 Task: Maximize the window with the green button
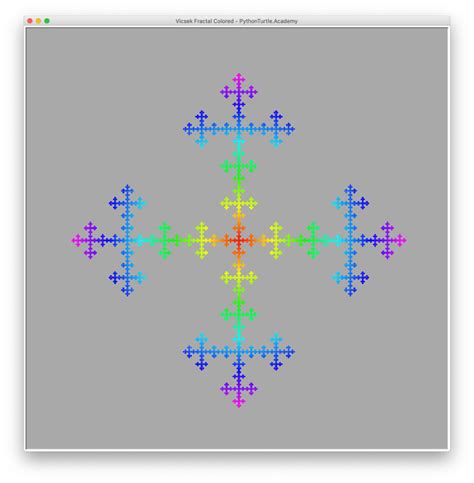point(47,21)
